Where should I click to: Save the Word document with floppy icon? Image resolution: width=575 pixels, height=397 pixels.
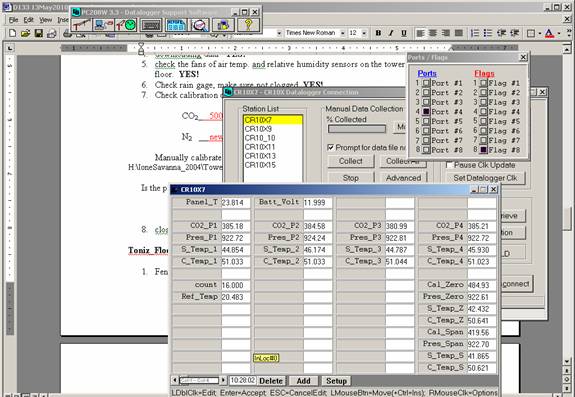click(38, 34)
